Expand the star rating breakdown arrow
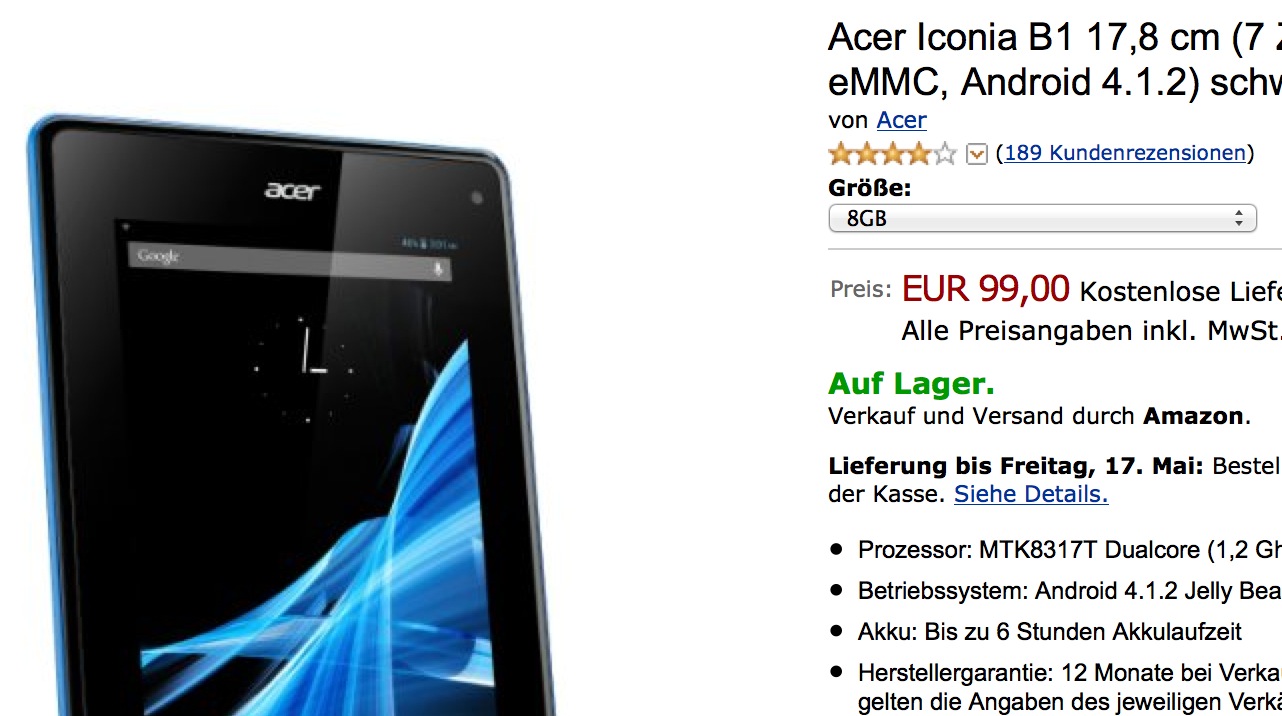The image size is (1282, 716). (x=977, y=154)
